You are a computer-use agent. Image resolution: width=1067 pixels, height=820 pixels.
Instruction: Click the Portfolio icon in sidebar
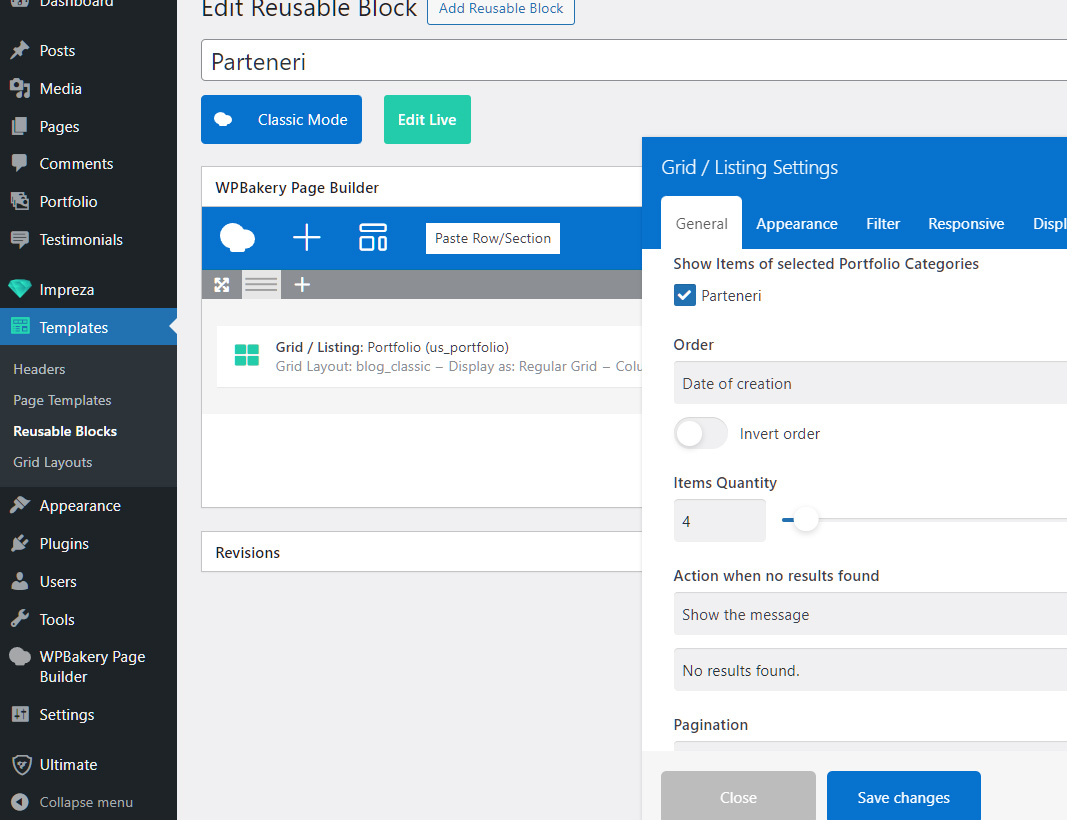20,201
